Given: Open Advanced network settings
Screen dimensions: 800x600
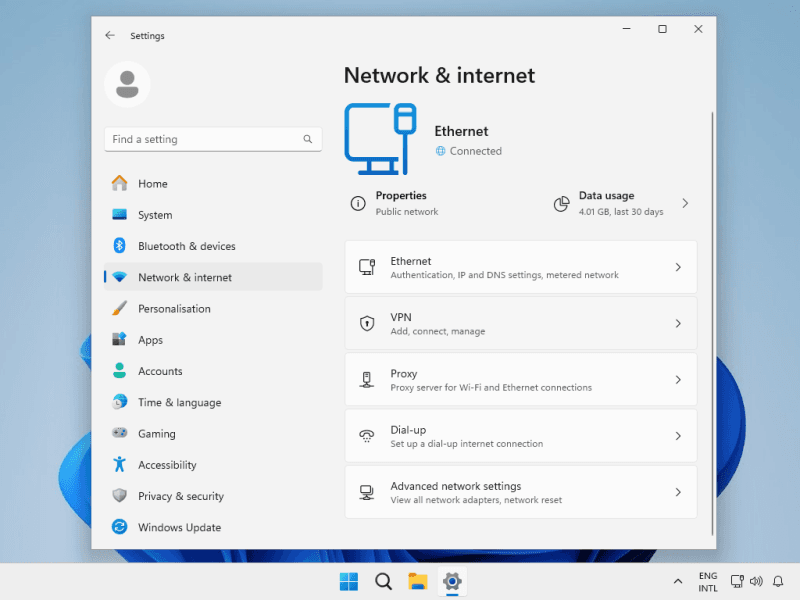Looking at the screenshot, I should (520, 492).
